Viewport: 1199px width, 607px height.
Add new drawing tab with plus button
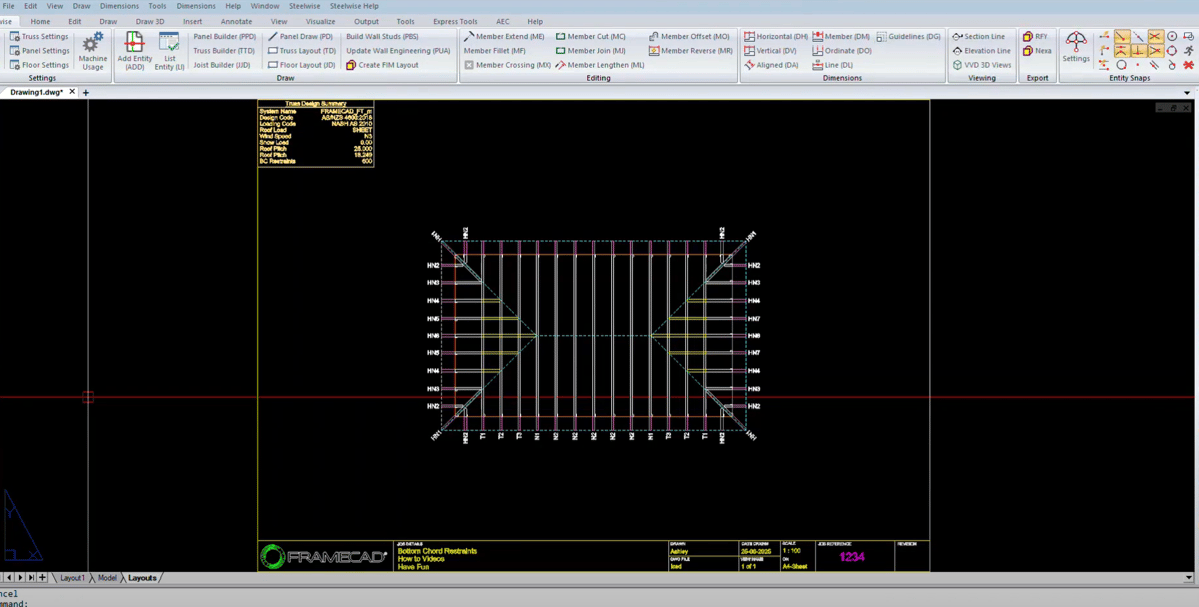[86, 93]
